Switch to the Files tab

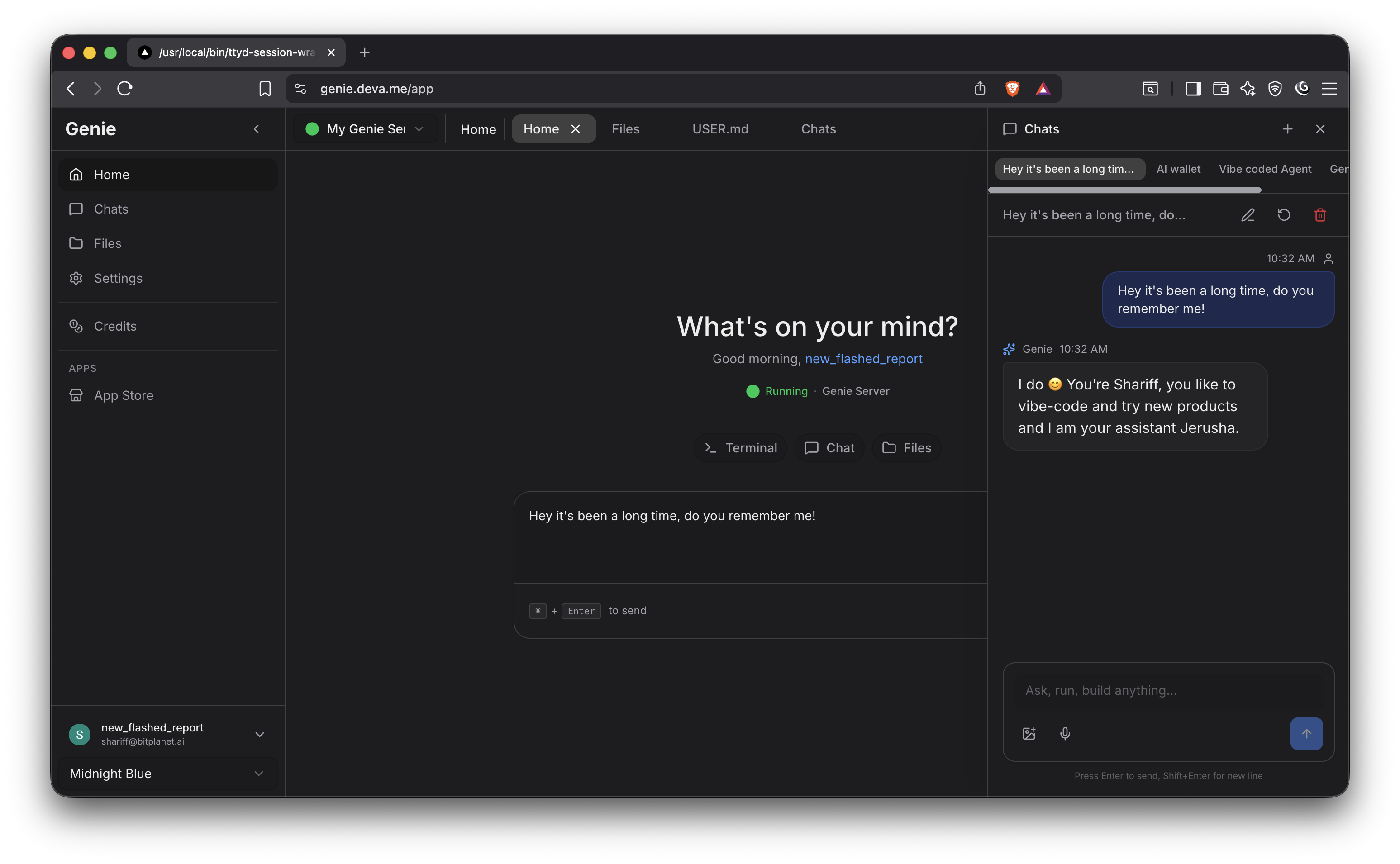625,129
